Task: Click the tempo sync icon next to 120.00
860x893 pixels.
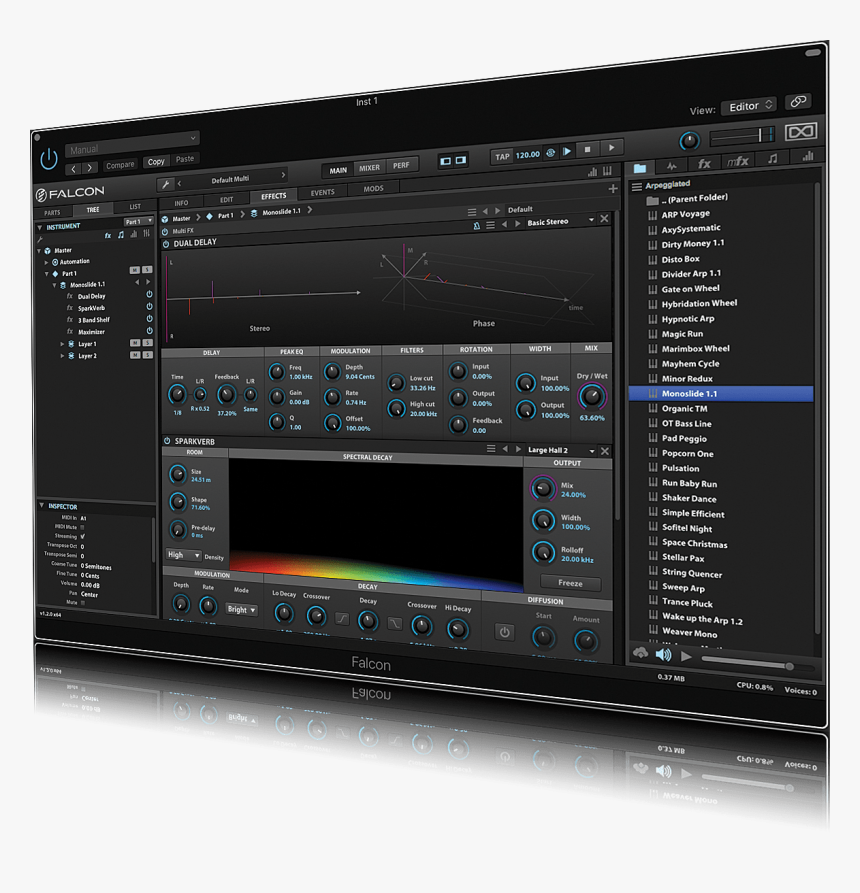Action: click(x=551, y=153)
